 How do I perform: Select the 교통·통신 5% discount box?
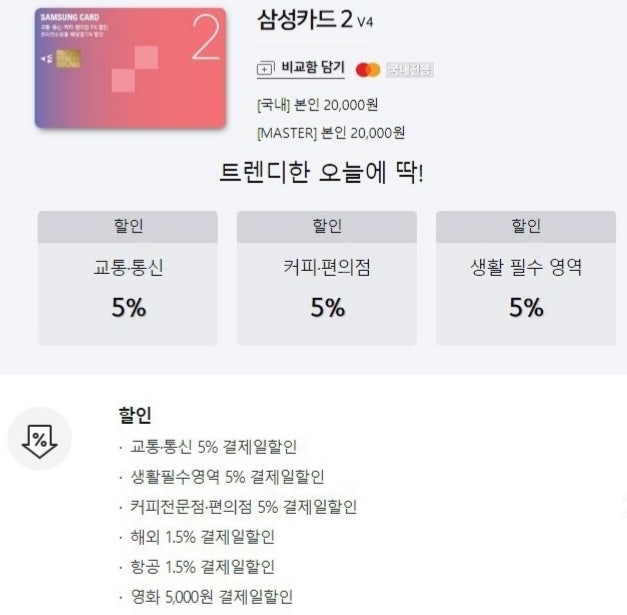coord(128,278)
